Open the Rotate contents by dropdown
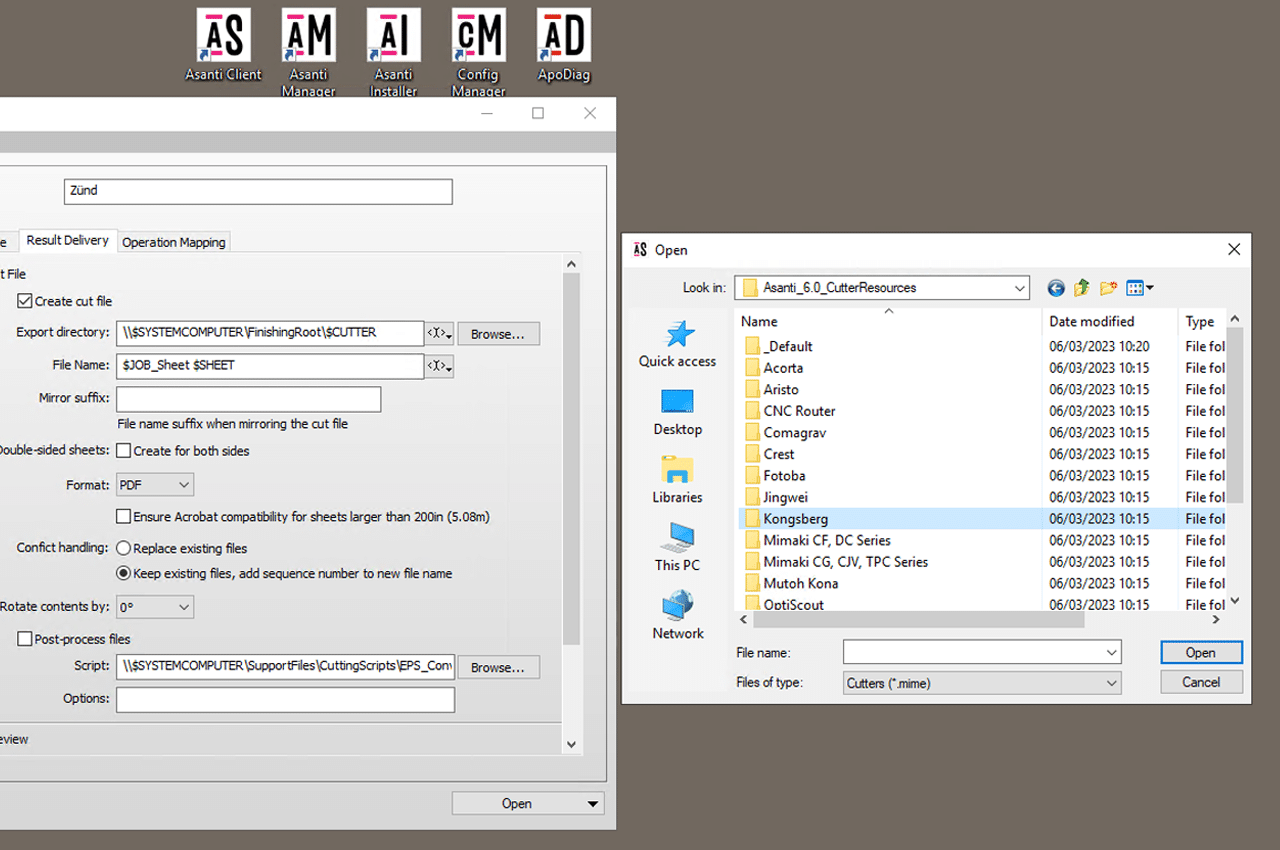Screen dimensions: 1280x850 [155, 607]
